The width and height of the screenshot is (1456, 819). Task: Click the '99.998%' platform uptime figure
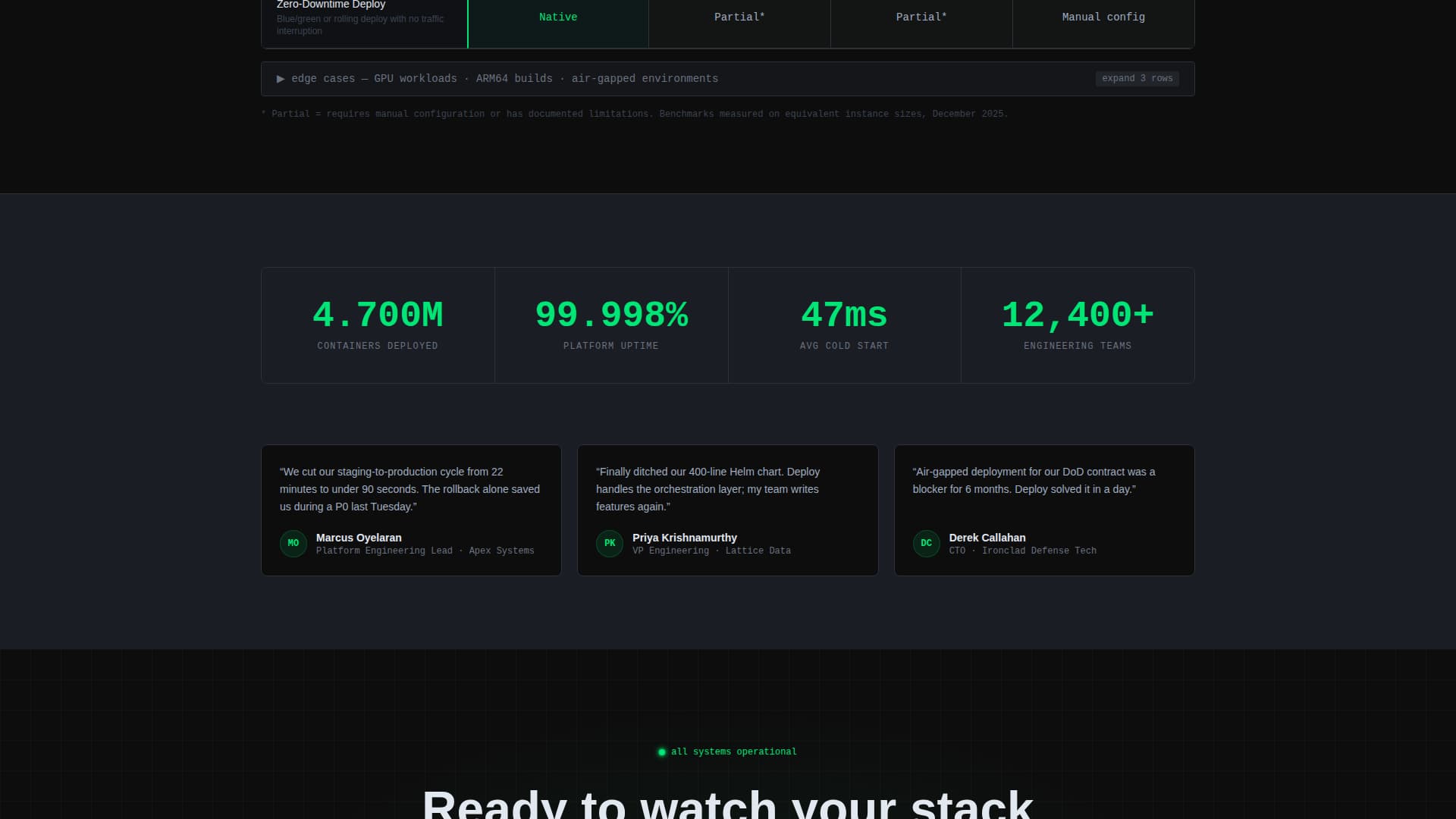611,315
